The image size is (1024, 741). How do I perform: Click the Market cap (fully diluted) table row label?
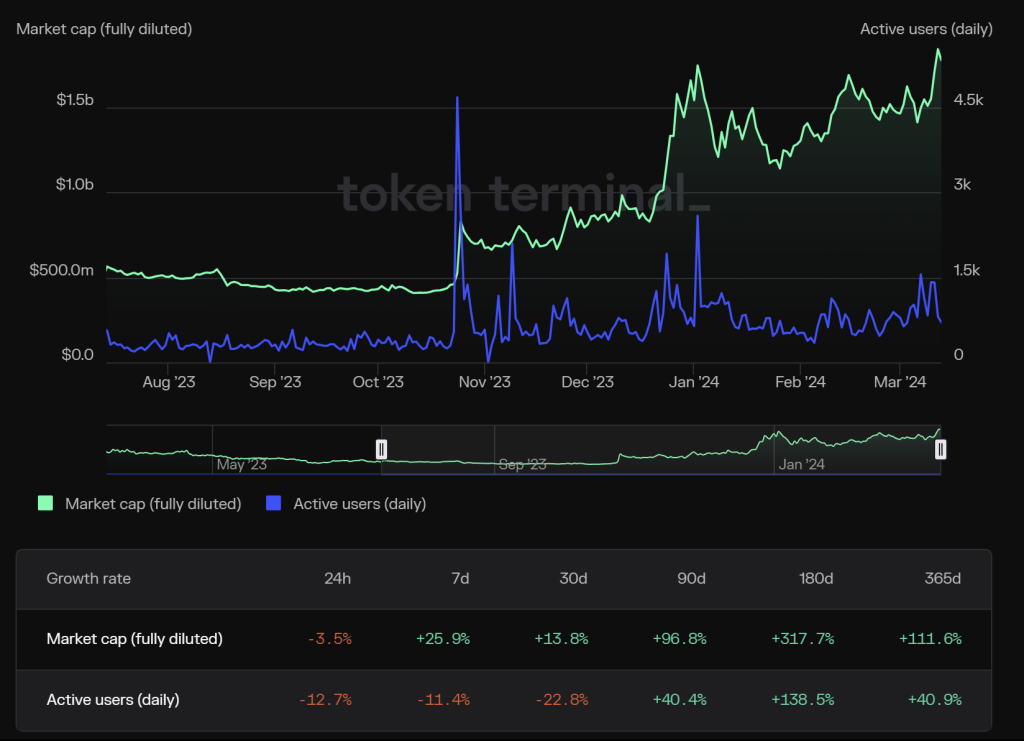point(134,639)
